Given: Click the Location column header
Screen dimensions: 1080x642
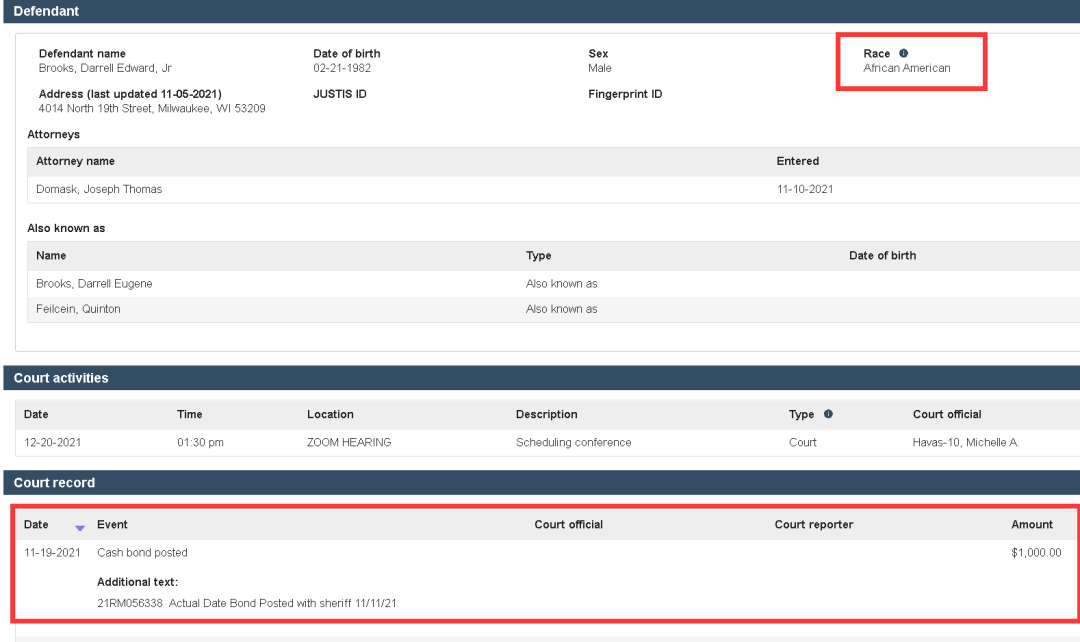Looking at the screenshot, I should point(330,414).
